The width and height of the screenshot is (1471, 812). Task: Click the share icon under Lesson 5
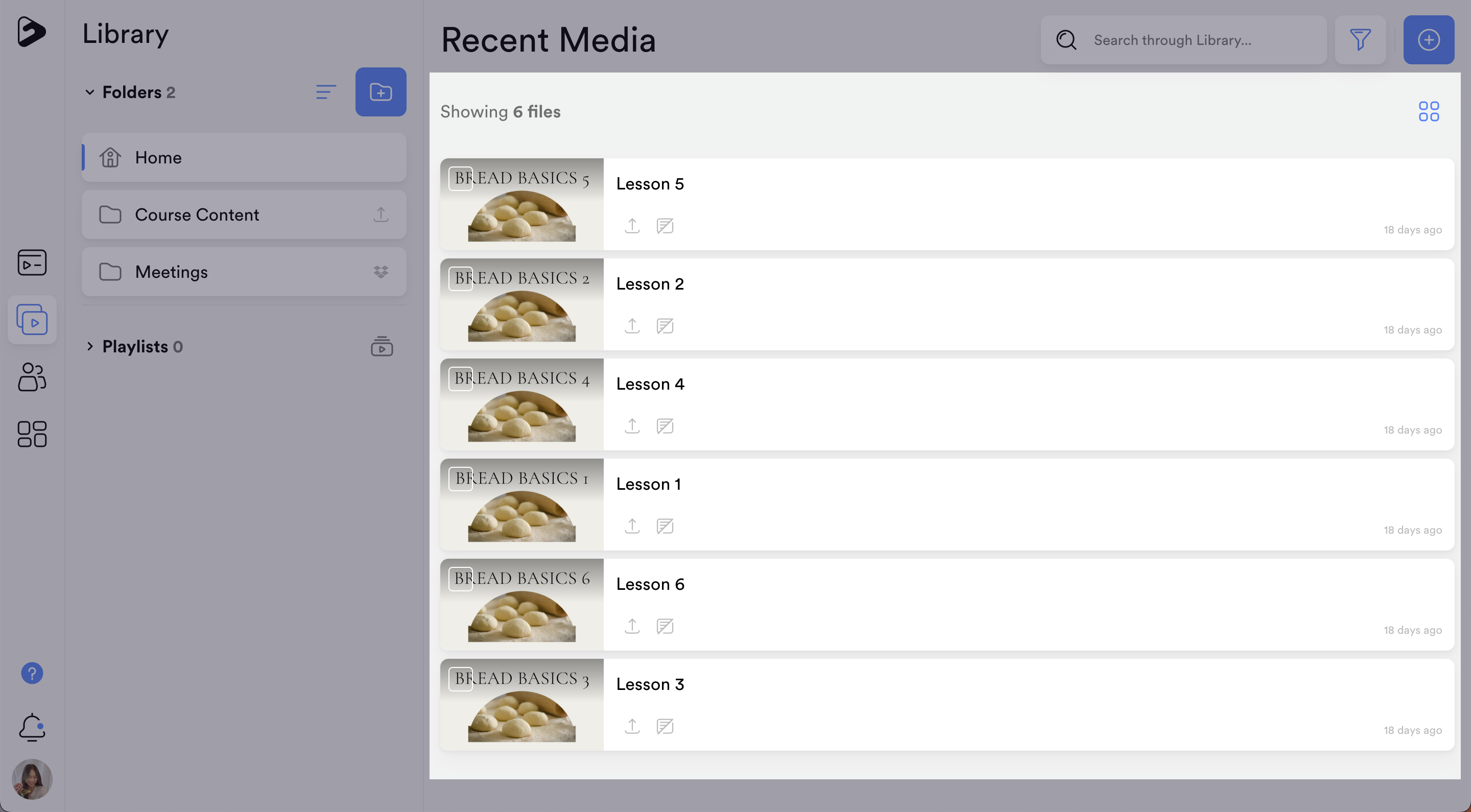coord(632,226)
